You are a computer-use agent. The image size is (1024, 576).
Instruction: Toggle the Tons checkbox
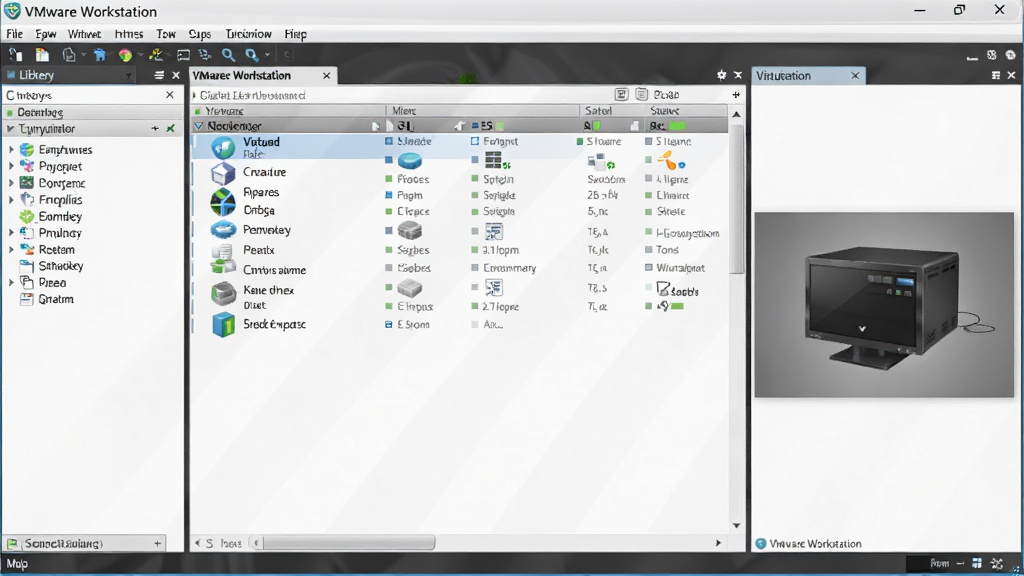click(x=648, y=249)
